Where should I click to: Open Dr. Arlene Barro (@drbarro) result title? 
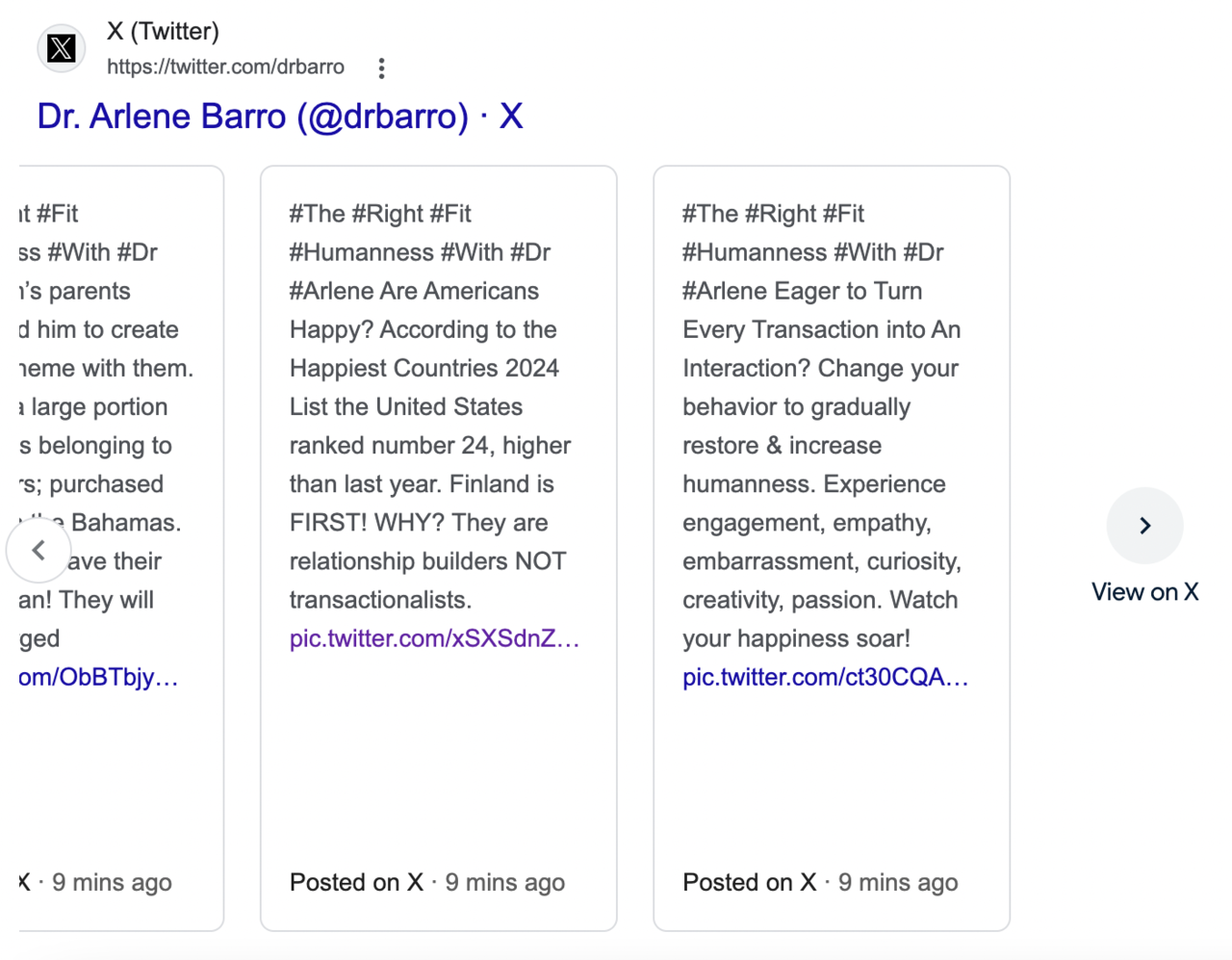point(280,117)
